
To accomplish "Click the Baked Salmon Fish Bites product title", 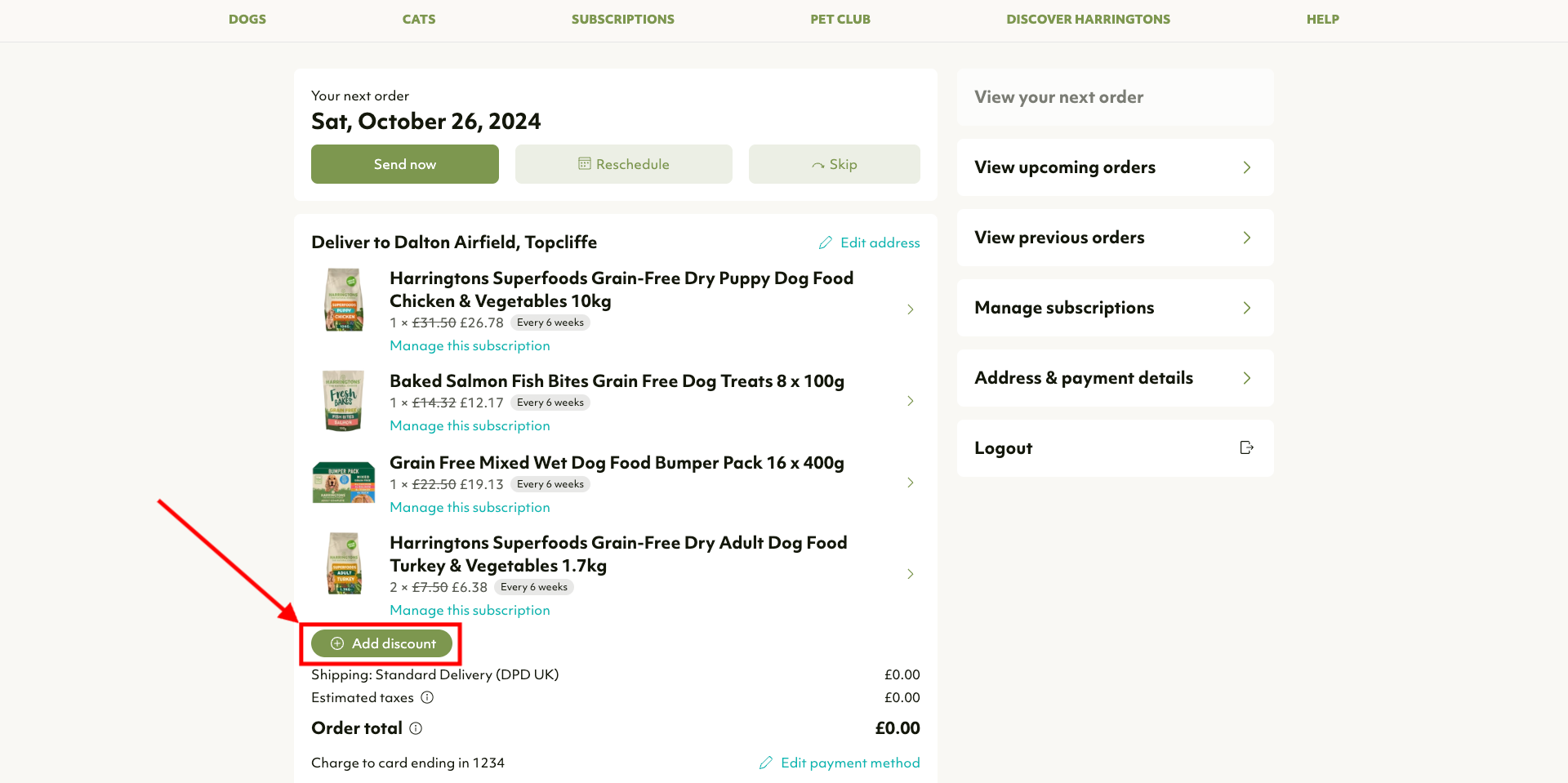I will click(x=617, y=381).
